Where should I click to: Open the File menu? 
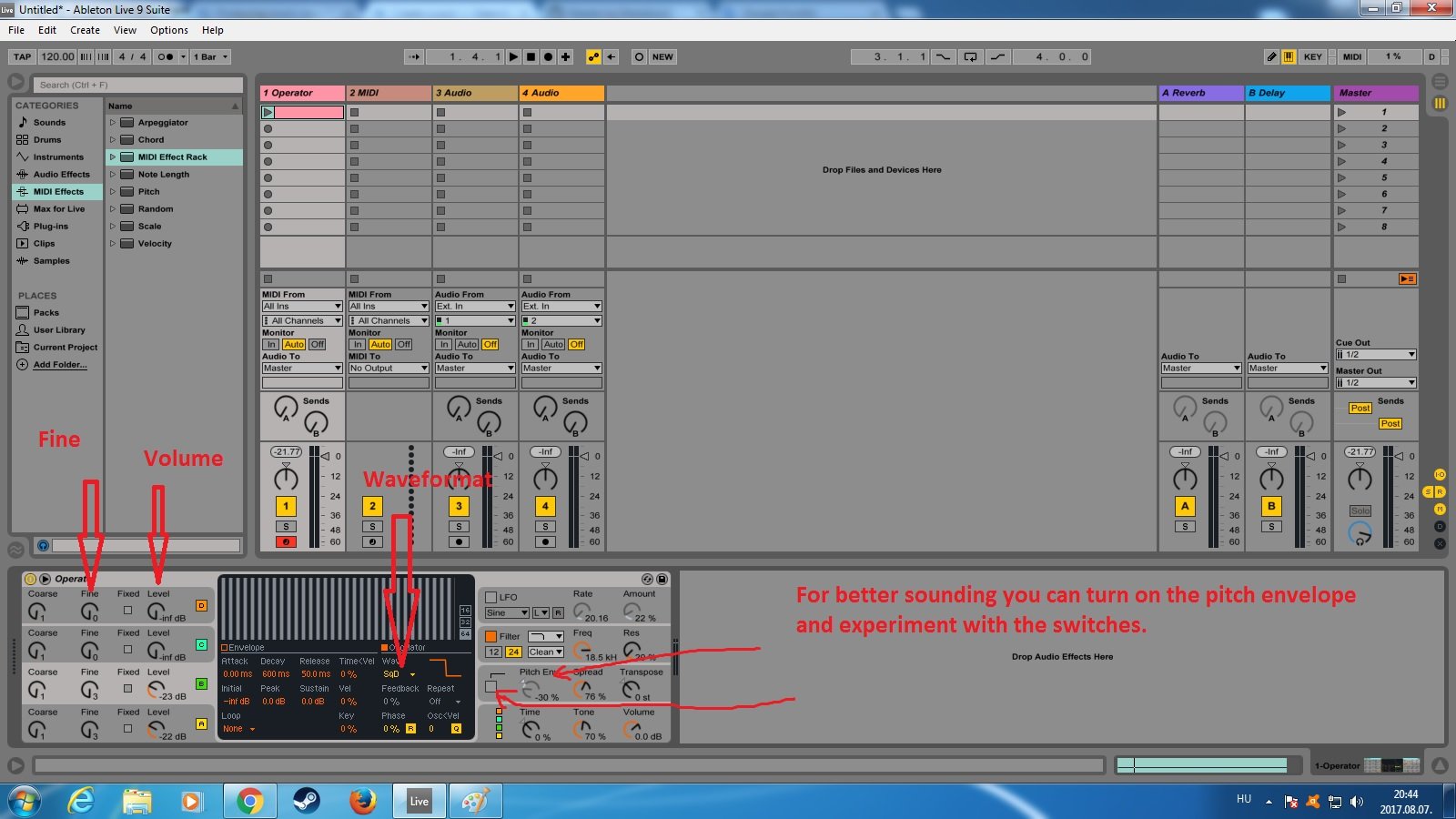[x=16, y=30]
